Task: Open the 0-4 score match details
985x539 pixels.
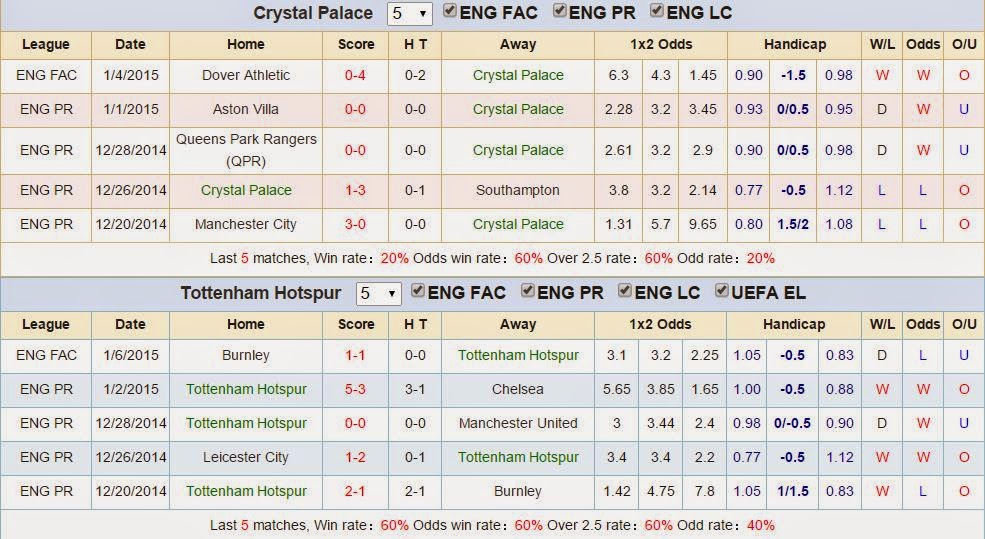Action: (355, 75)
